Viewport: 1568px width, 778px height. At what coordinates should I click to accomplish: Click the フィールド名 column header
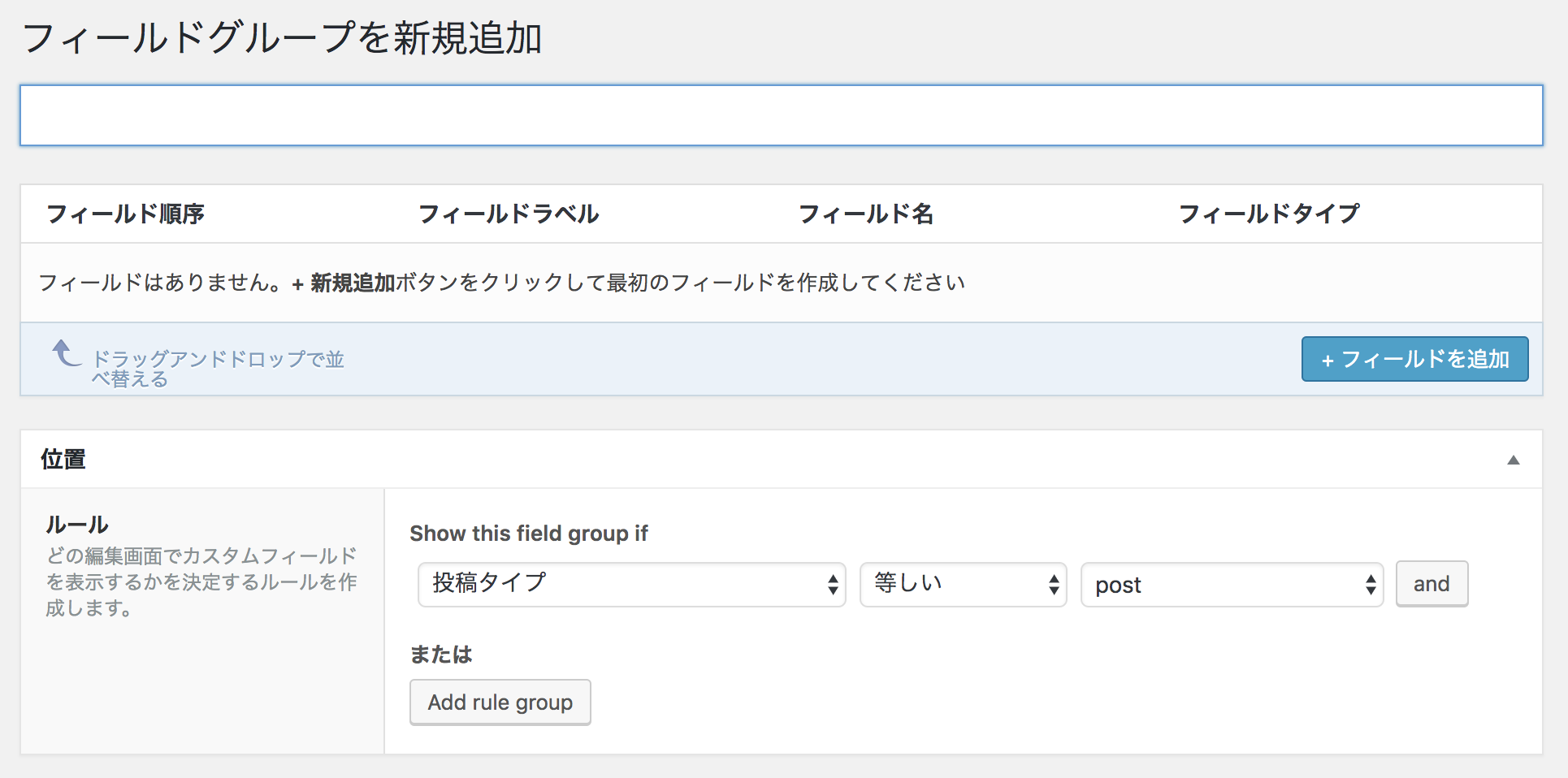point(865,214)
